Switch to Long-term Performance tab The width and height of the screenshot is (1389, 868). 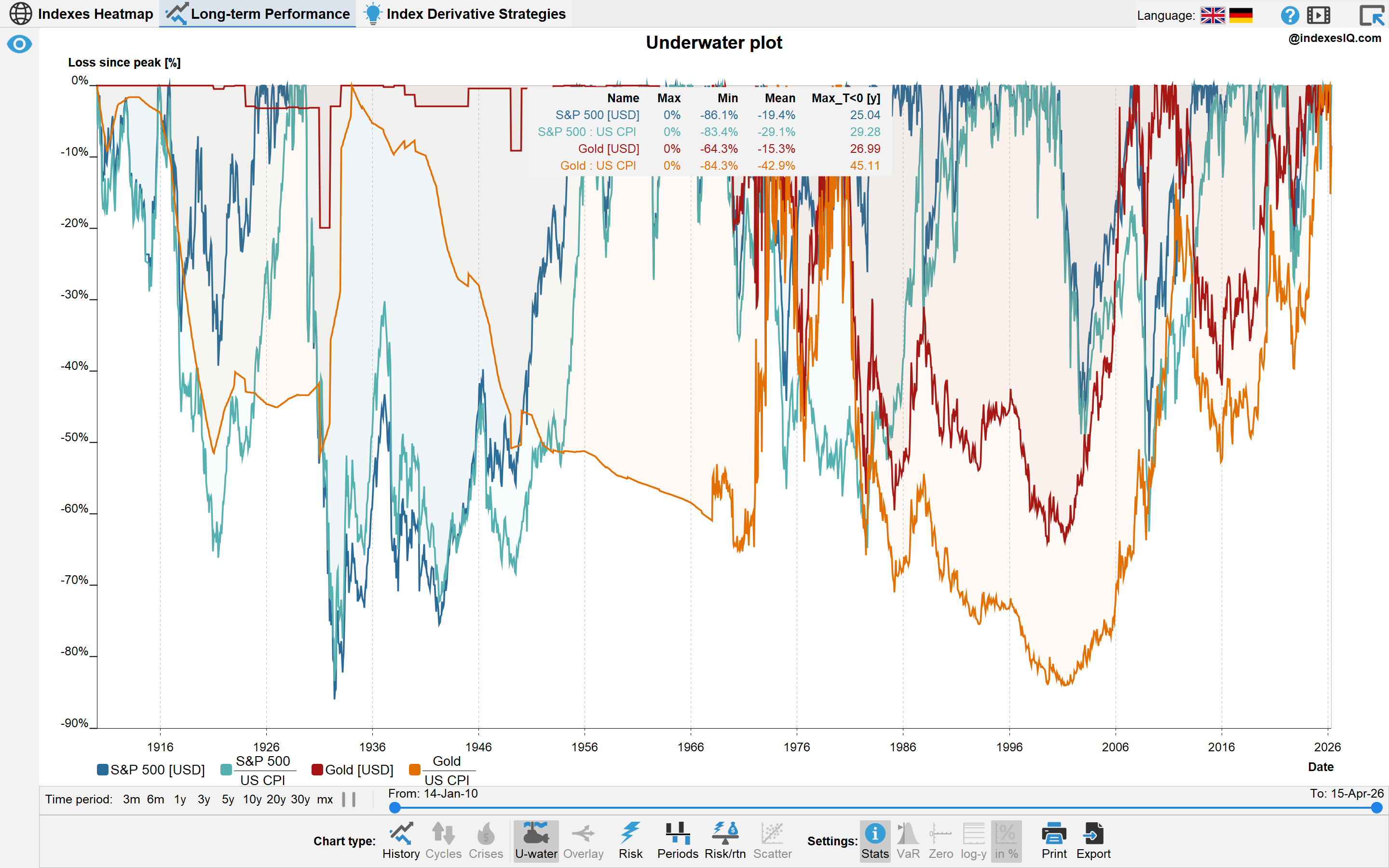click(x=258, y=14)
